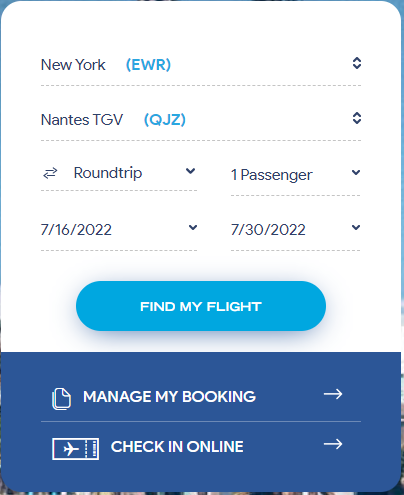Open the 7/30/2022 return date chevron
The height and width of the screenshot is (495, 404).
coord(356,227)
